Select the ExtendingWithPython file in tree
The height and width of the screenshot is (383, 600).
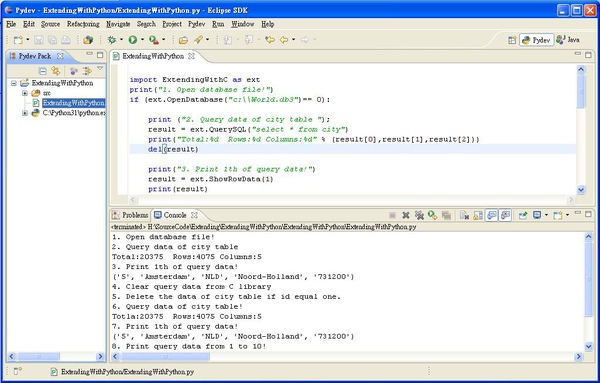pos(73,103)
